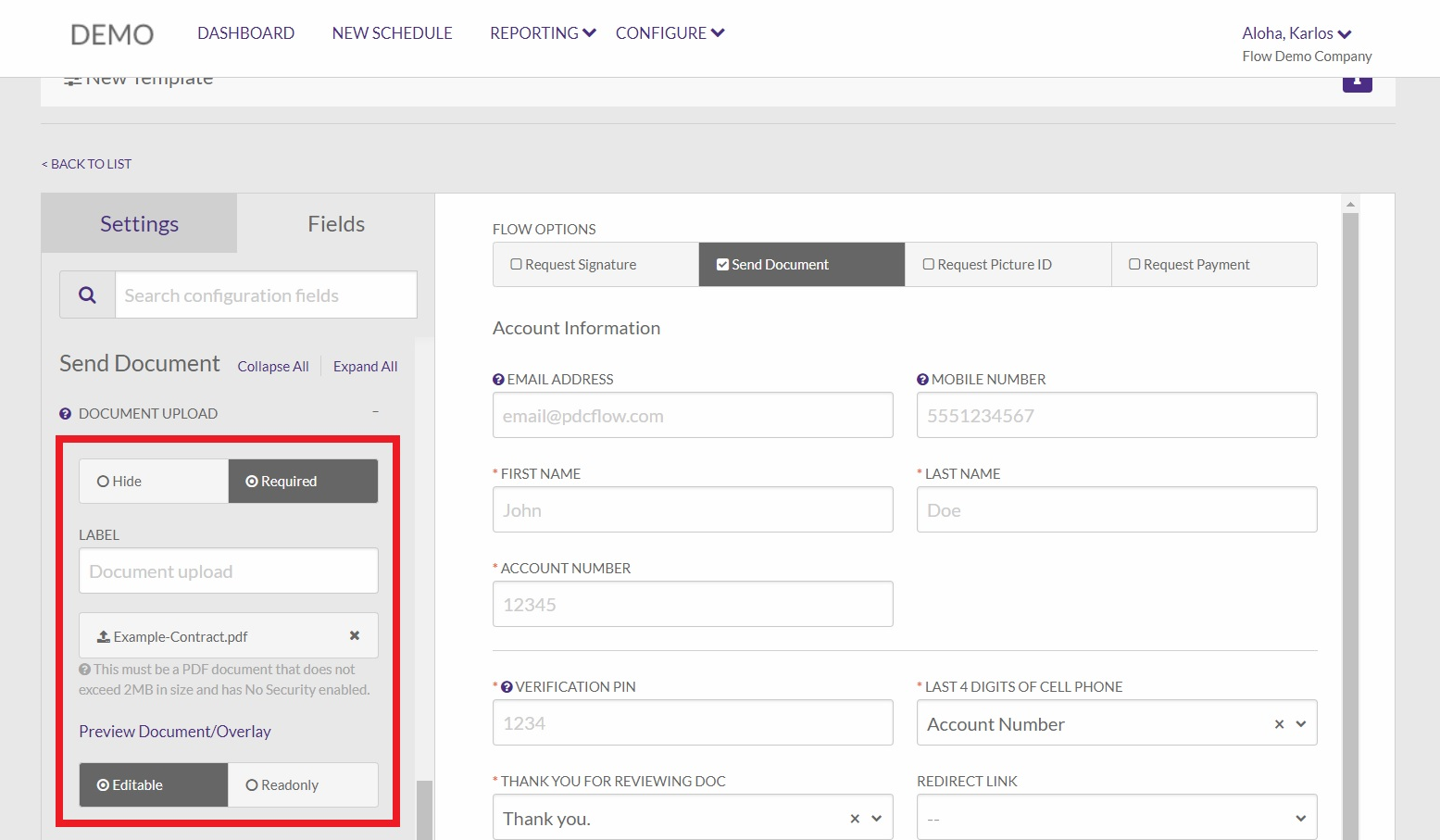This screenshot has width=1440, height=840.
Task: Select the Readonly option
Action: [303, 785]
